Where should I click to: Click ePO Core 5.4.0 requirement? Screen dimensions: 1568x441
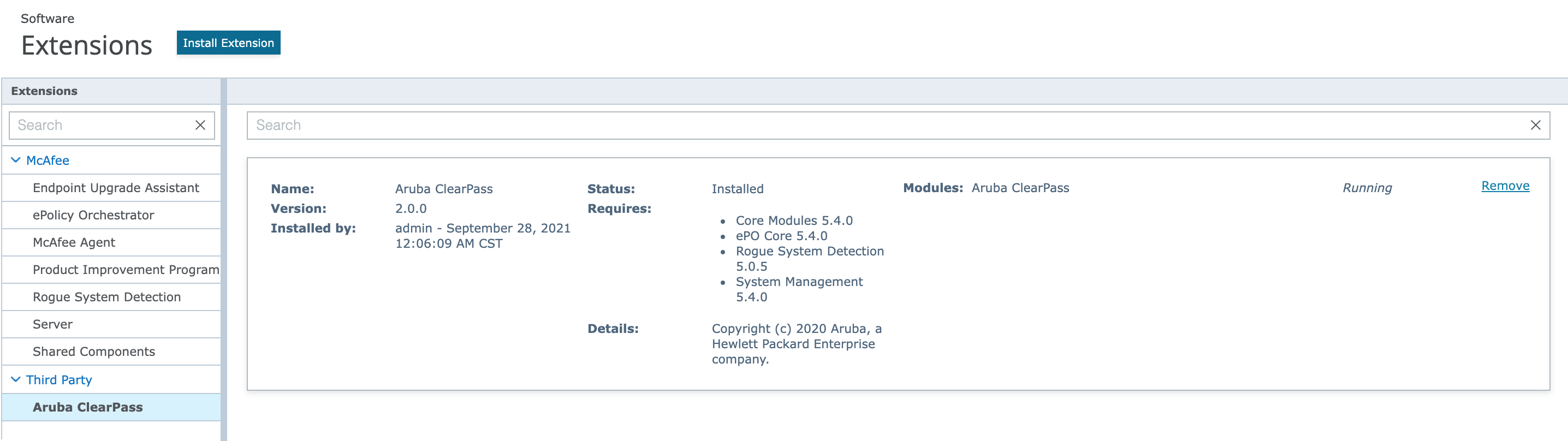click(x=781, y=235)
